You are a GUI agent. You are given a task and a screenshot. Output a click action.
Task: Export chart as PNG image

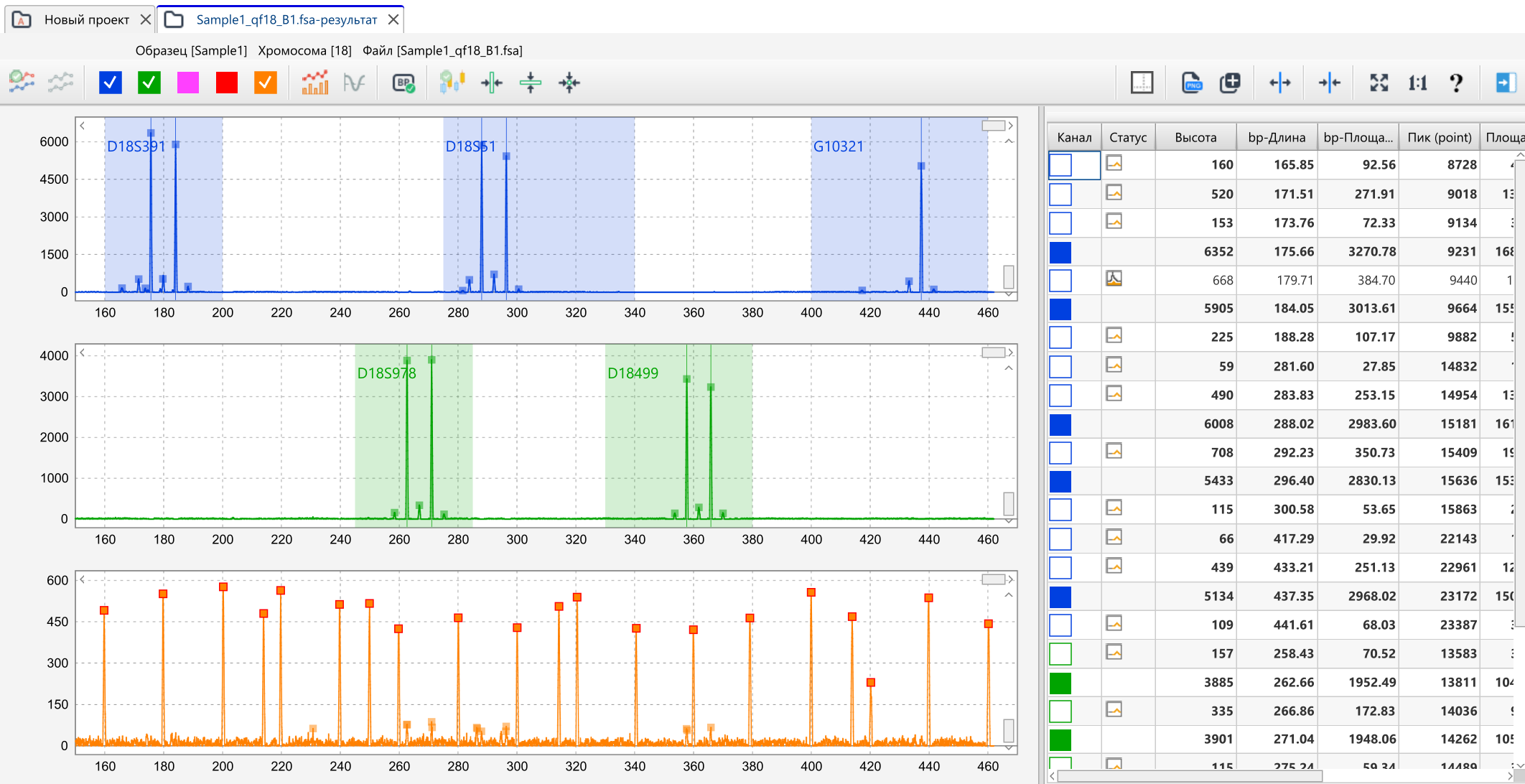[1191, 83]
